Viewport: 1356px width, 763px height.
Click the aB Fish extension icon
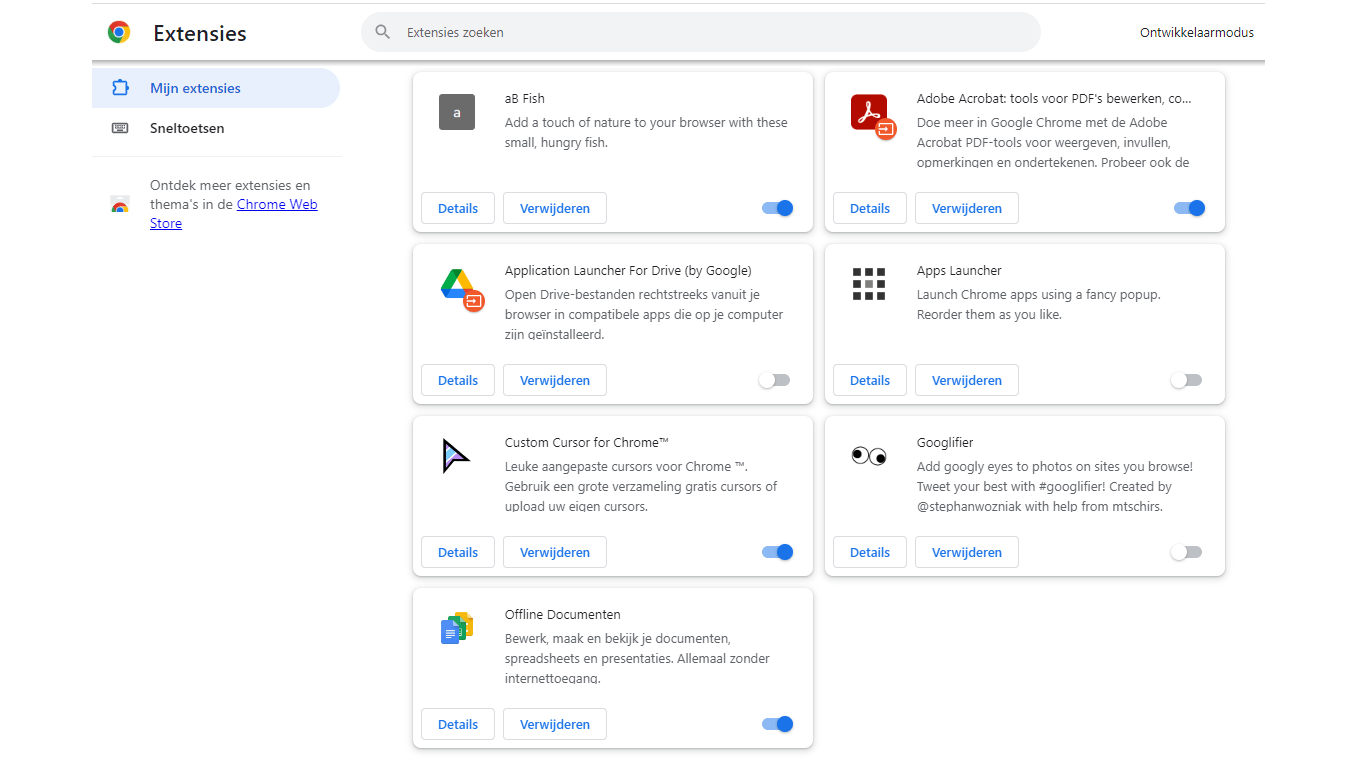[x=457, y=112]
